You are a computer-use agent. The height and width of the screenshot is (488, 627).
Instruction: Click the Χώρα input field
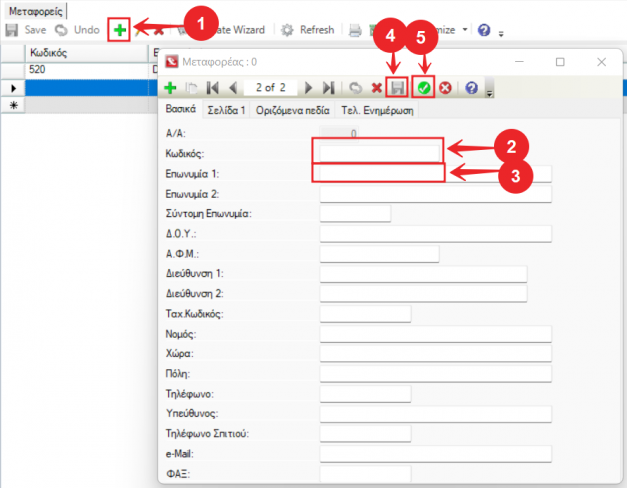(435, 354)
